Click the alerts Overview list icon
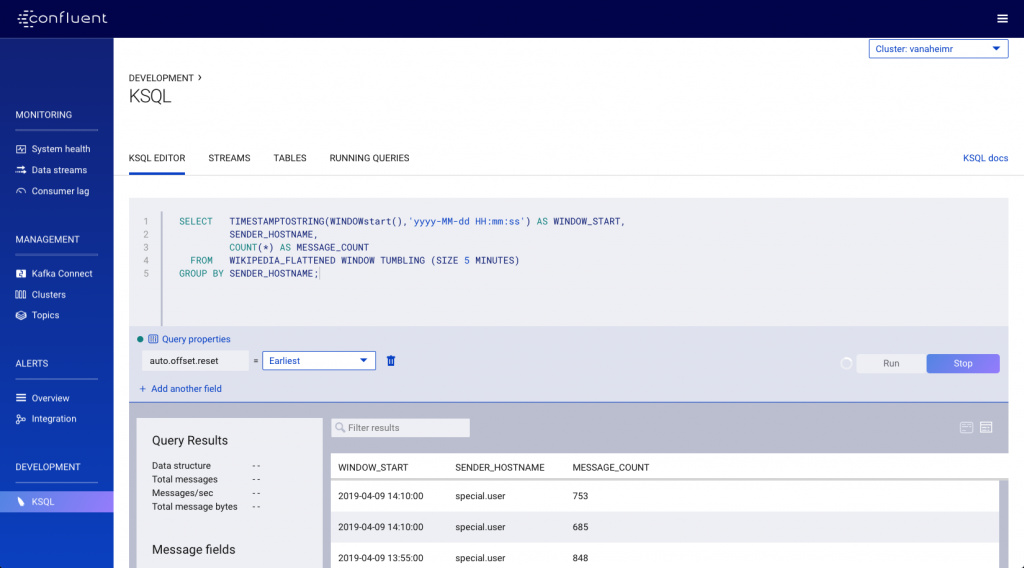 pos(21,398)
